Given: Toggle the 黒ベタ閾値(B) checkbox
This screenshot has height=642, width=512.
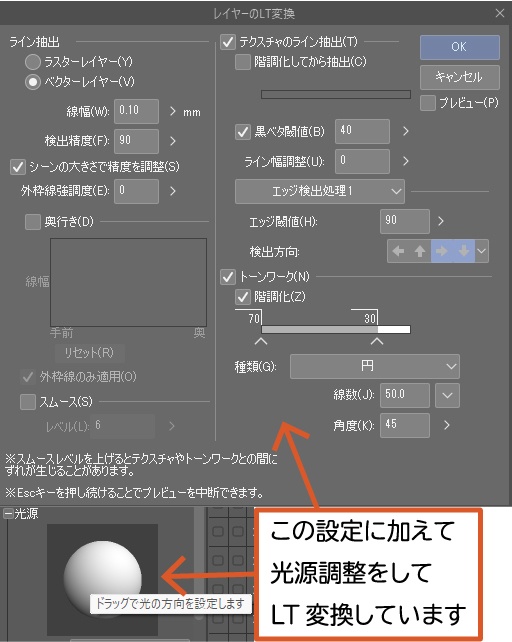Looking at the screenshot, I should pyautogui.click(x=243, y=132).
